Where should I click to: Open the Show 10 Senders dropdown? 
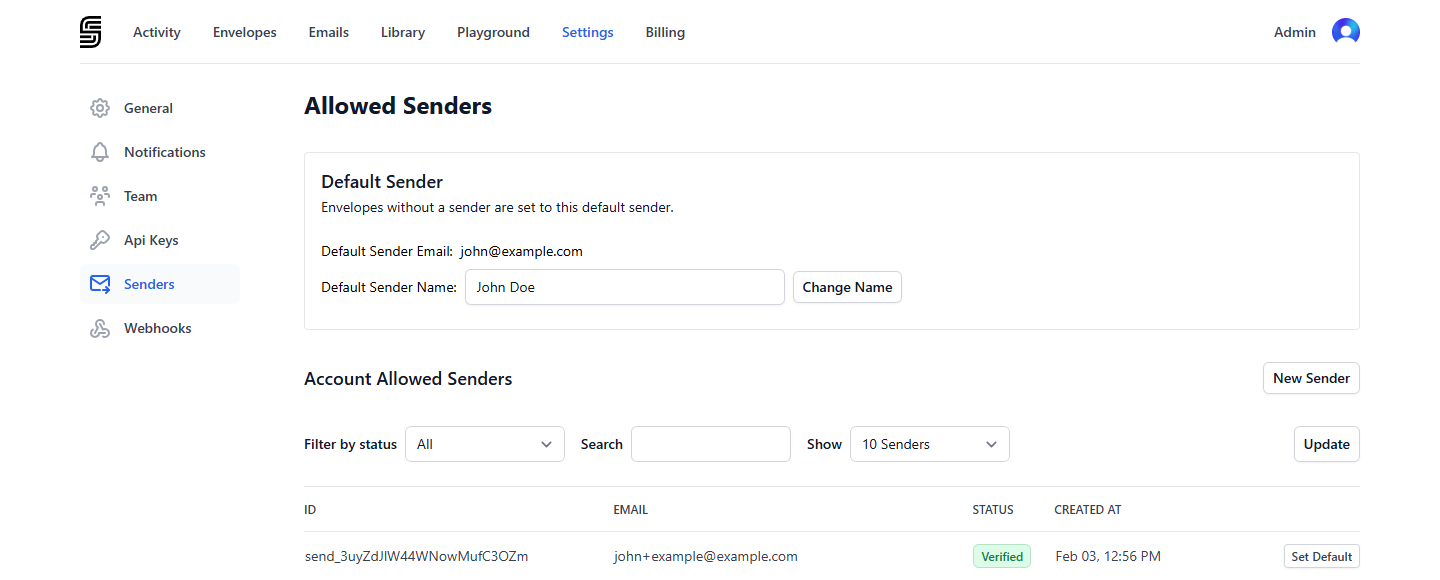930,444
